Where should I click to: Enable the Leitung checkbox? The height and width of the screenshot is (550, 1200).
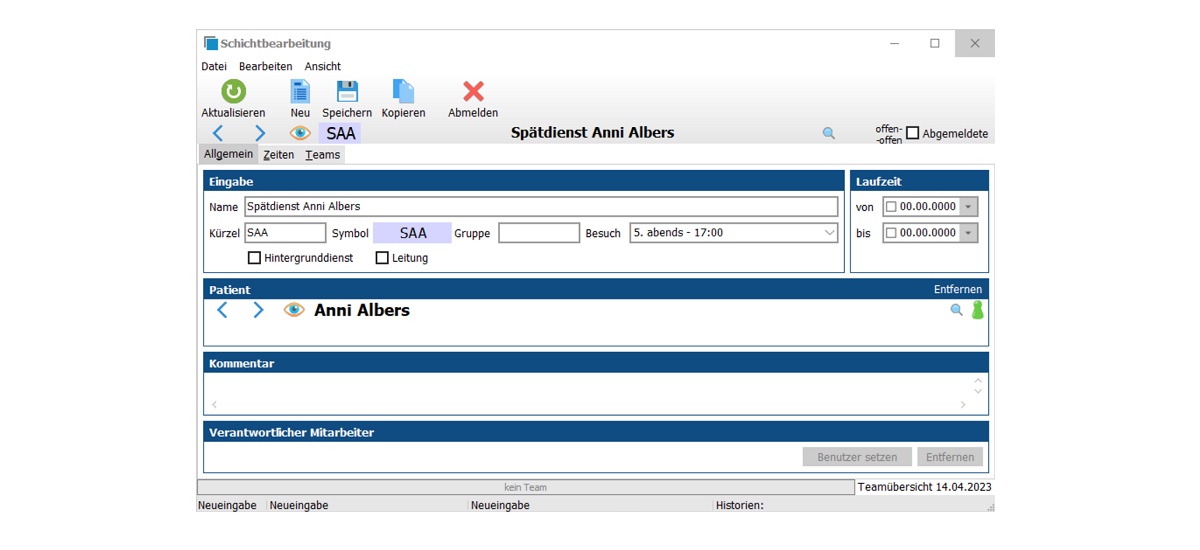(x=382, y=258)
